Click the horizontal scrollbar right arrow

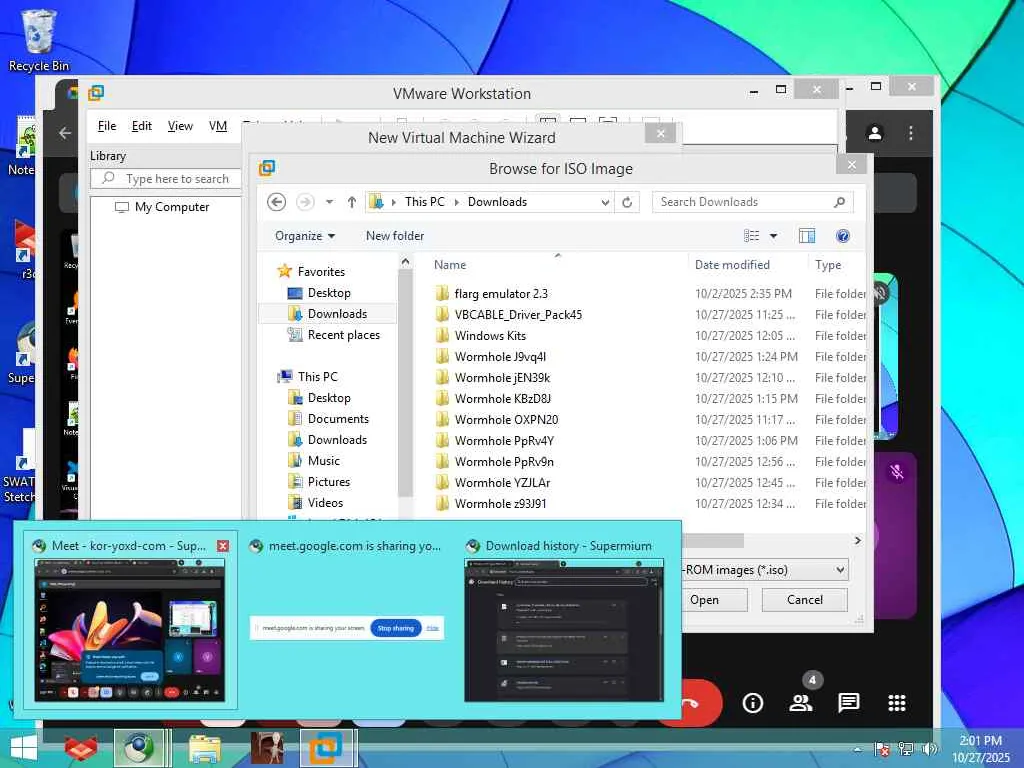coord(857,540)
